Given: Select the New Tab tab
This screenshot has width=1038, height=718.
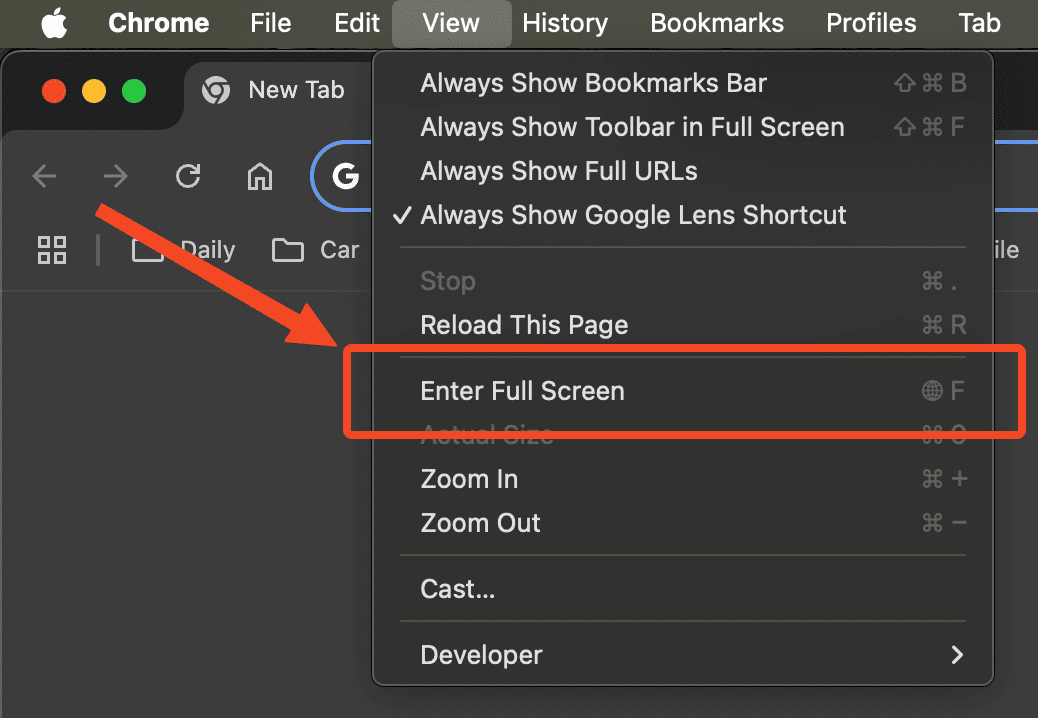Looking at the screenshot, I should (278, 90).
